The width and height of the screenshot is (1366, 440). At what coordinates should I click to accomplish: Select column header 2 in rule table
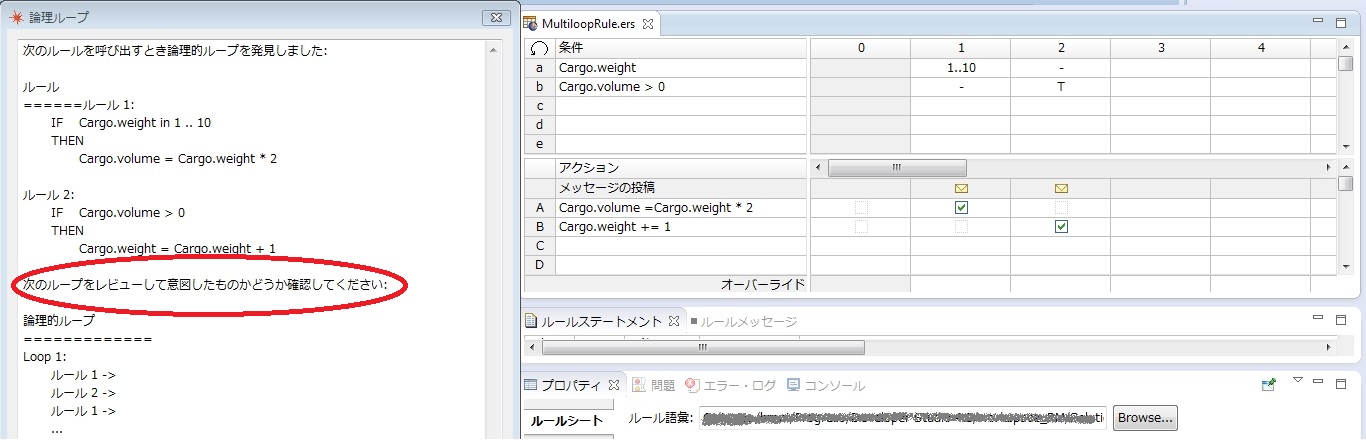pyautogui.click(x=1061, y=48)
